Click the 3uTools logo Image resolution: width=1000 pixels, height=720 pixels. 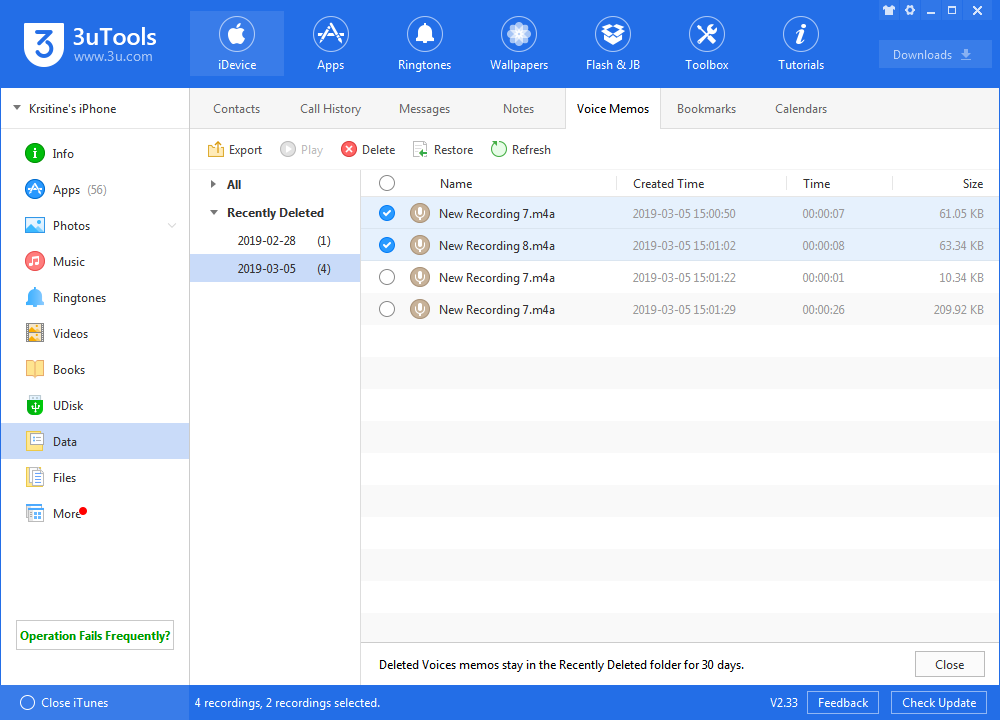coord(90,44)
